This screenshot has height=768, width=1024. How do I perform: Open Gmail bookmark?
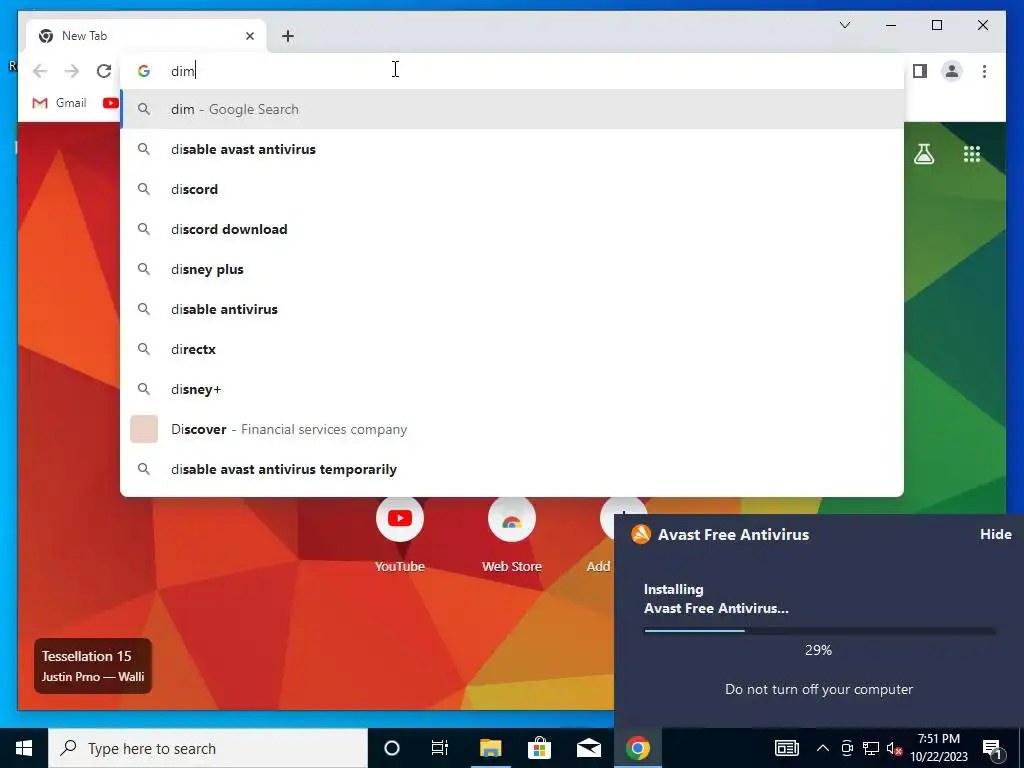[59, 103]
